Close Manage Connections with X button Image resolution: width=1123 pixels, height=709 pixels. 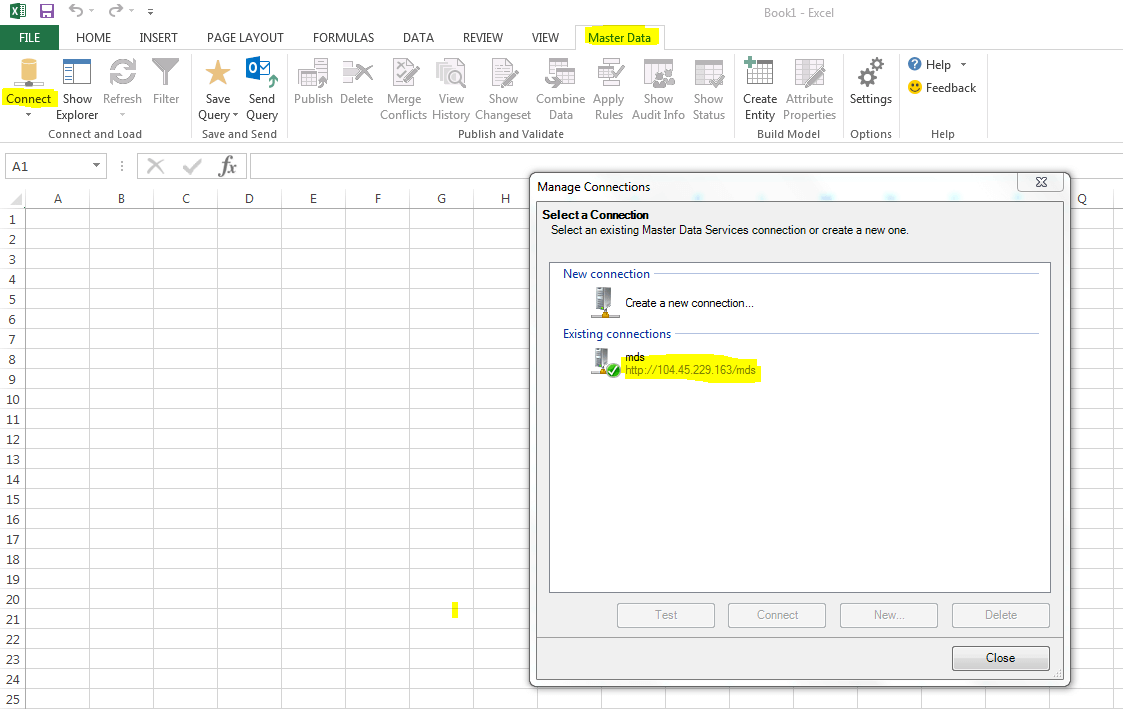coord(1041,182)
